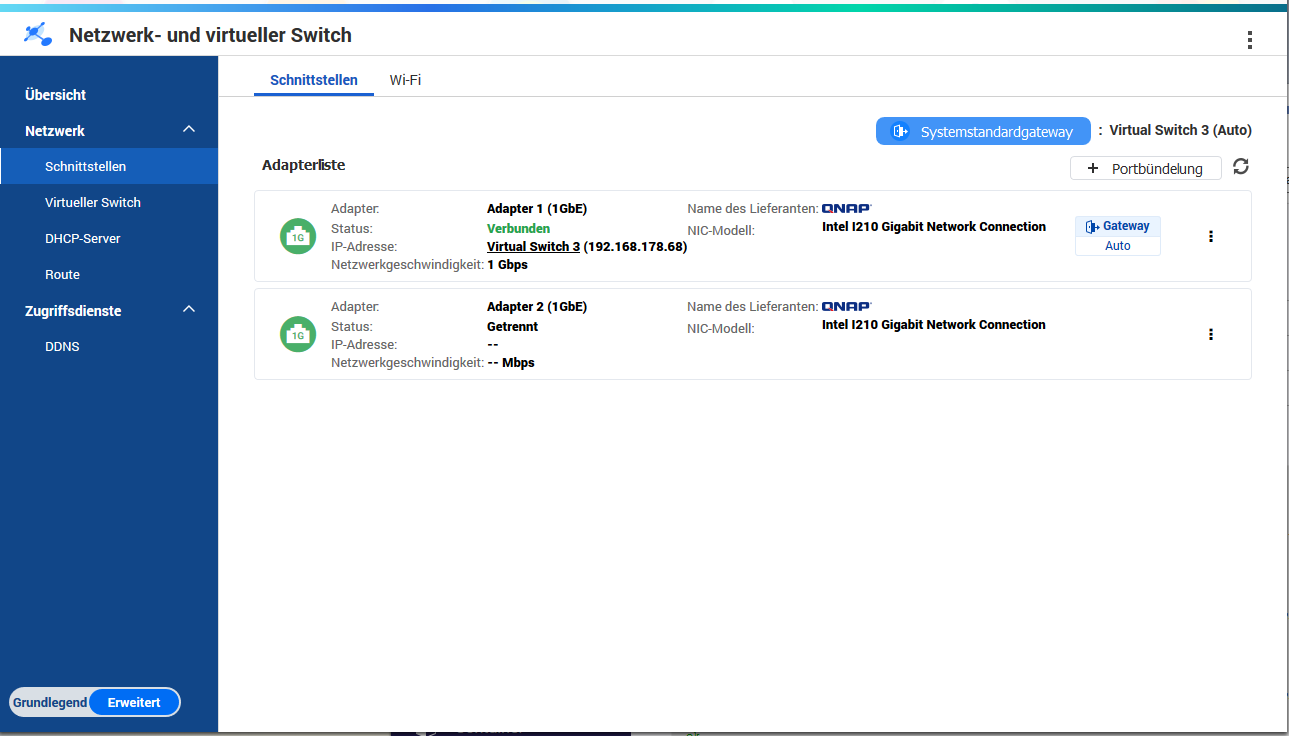Go to Übersicht in the sidebar
Screen dimensions: 1289x736
(56, 95)
